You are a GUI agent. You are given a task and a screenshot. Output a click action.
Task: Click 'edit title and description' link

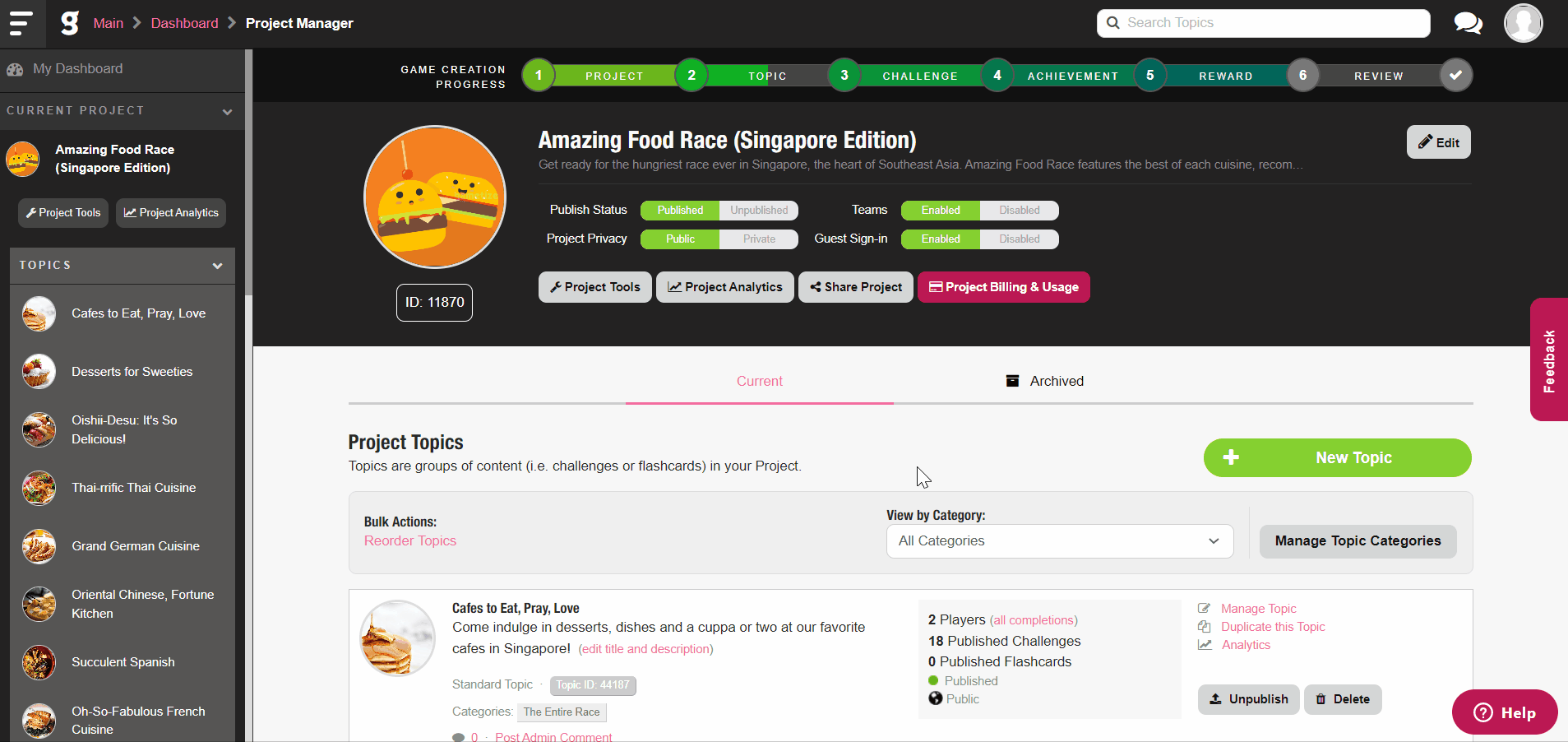[x=645, y=649]
